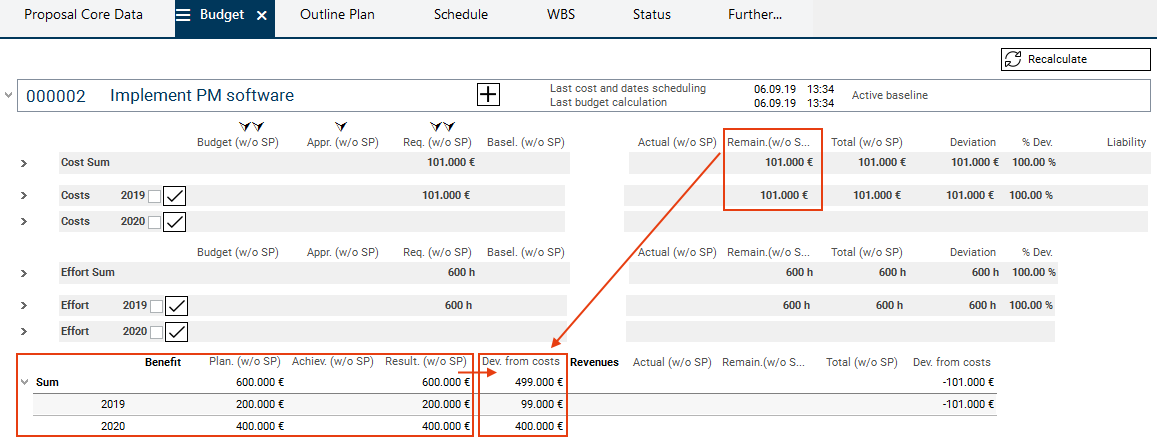Tick the small checkbox for Costs 2020
Image resolution: width=1157 pixels, height=440 pixels.
pyautogui.click(x=154, y=222)
